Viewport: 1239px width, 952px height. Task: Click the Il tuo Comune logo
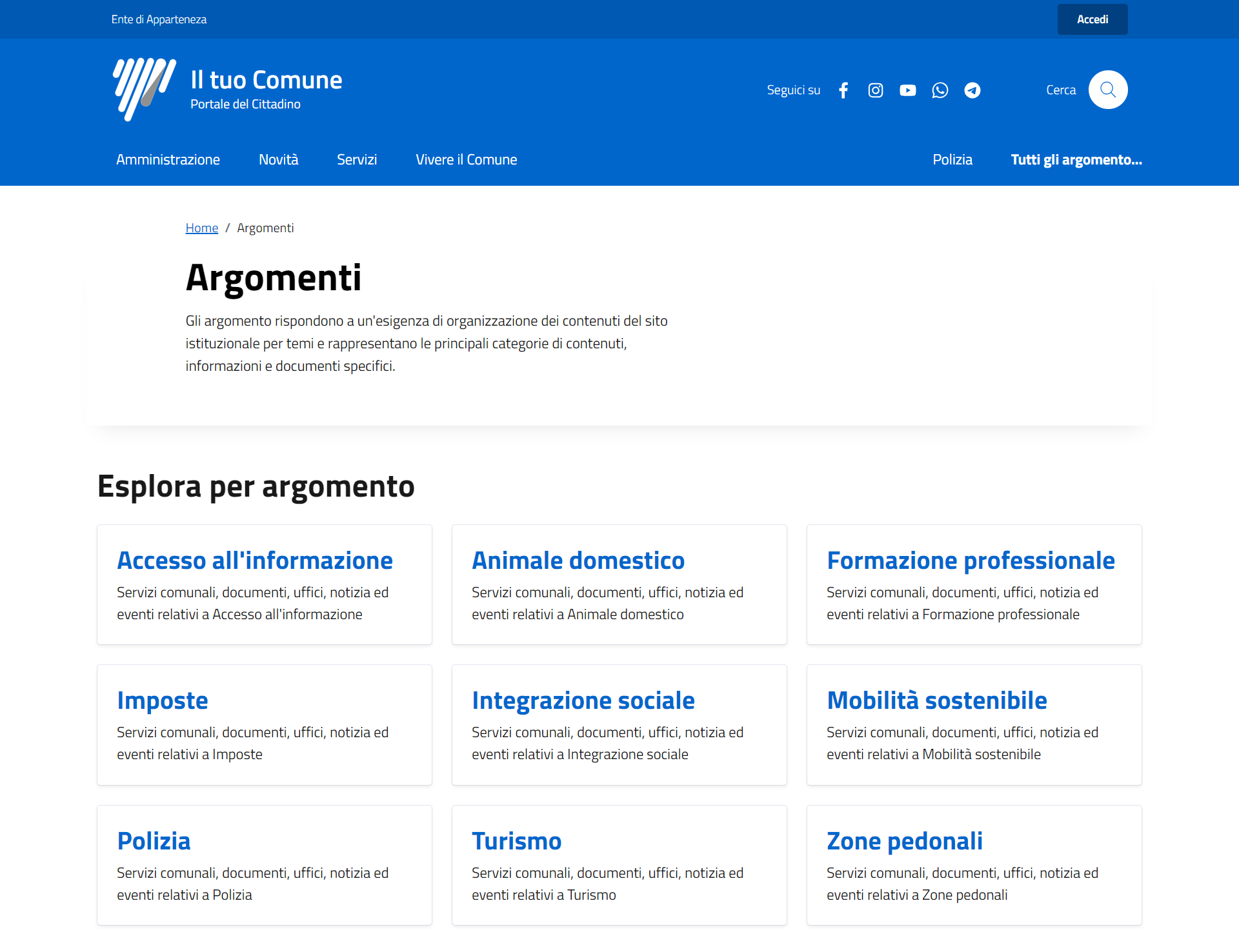(145, 89)
